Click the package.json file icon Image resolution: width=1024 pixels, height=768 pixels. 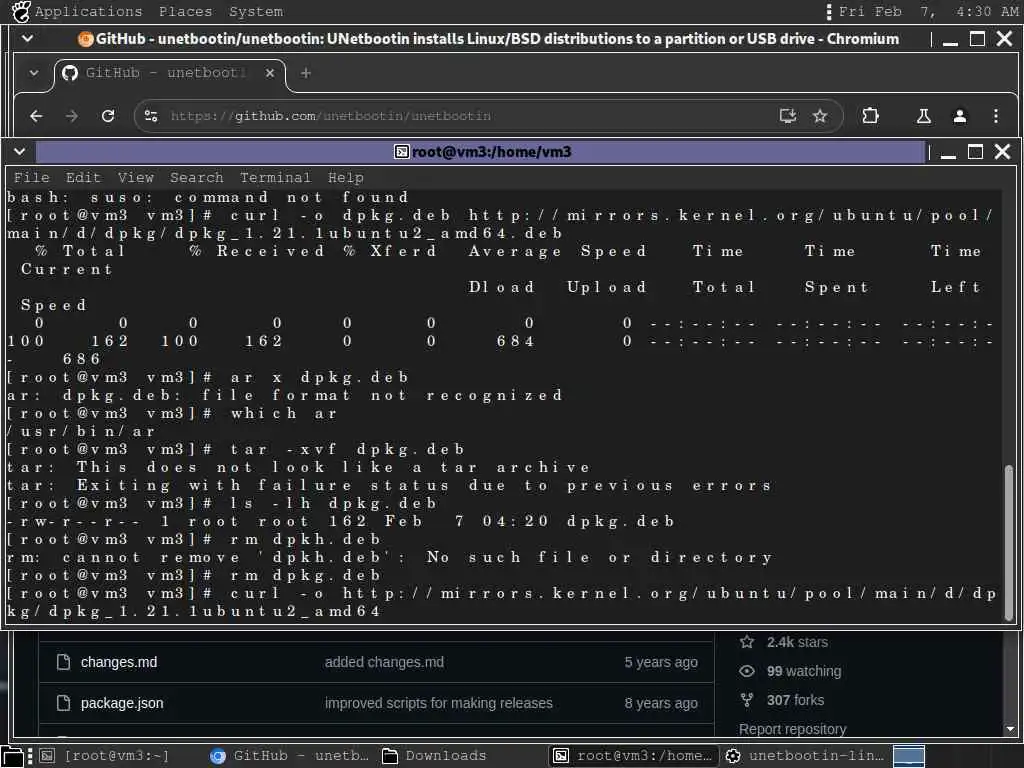[x=63, y=703]
